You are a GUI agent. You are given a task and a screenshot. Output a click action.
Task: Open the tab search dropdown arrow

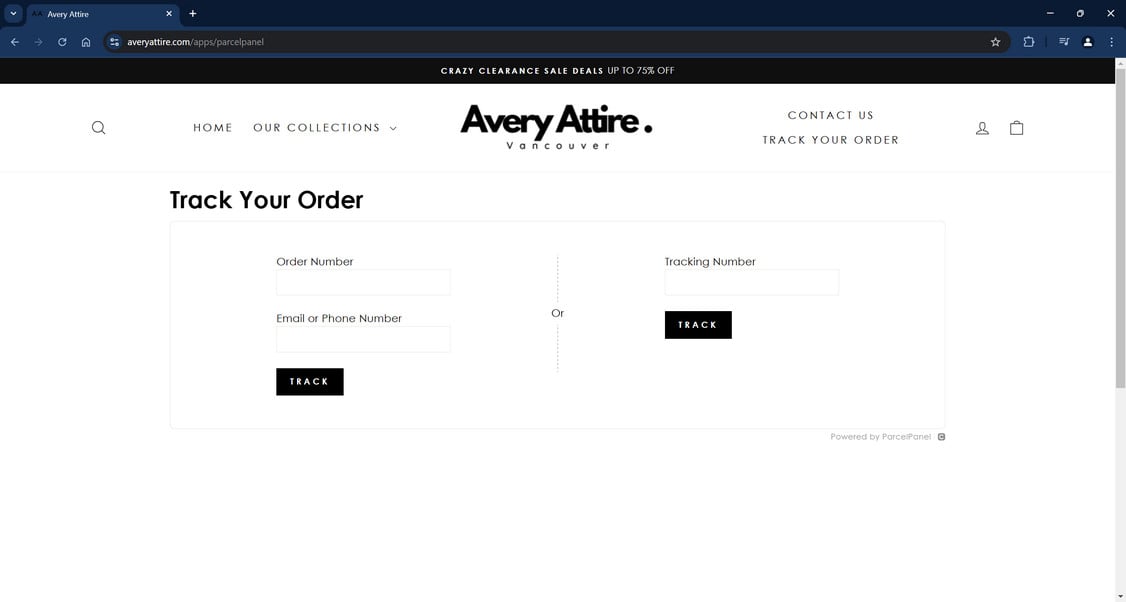pos(13,14)
